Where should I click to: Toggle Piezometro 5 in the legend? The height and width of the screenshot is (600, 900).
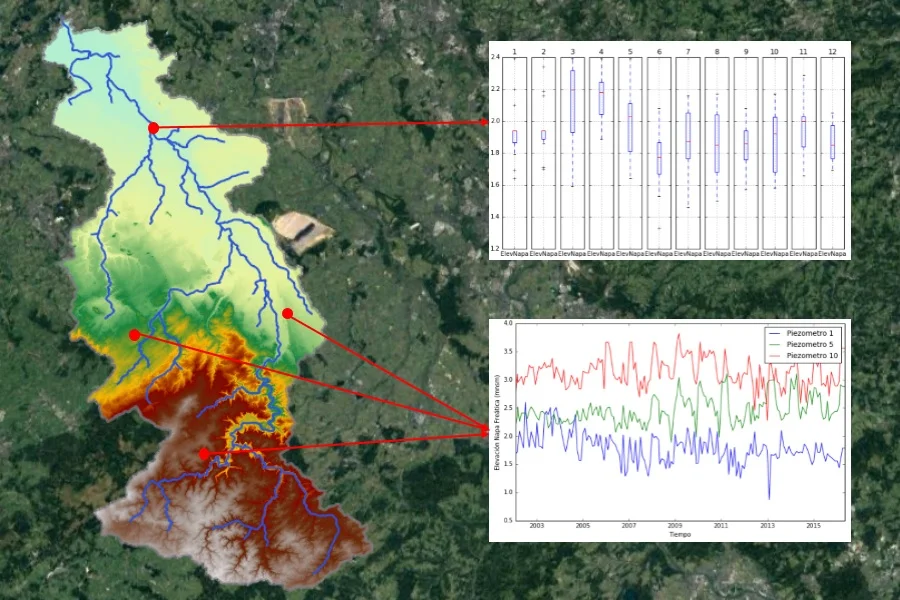click(x=810, y=344)
